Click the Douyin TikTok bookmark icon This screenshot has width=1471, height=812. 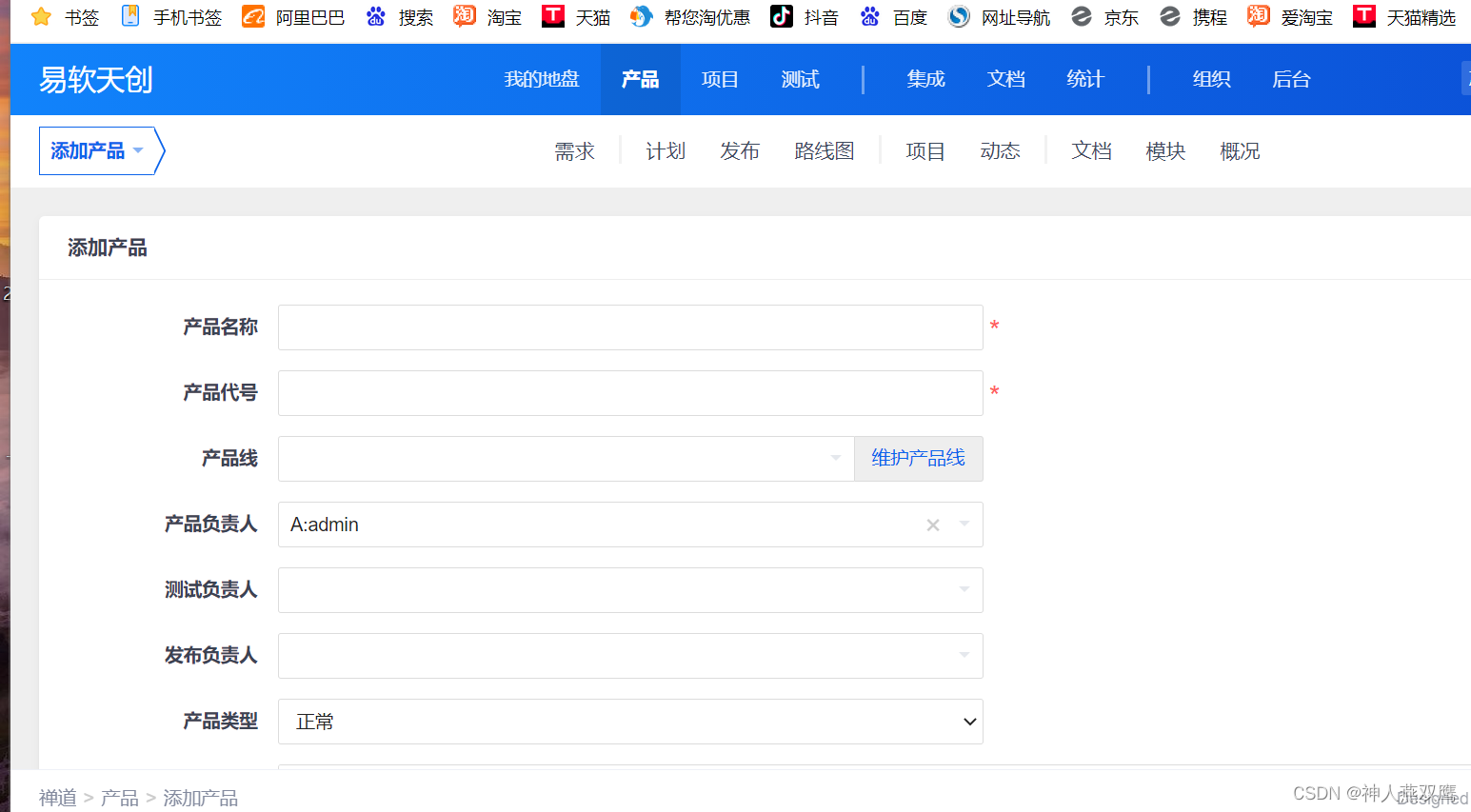click(x=781, y=17)
